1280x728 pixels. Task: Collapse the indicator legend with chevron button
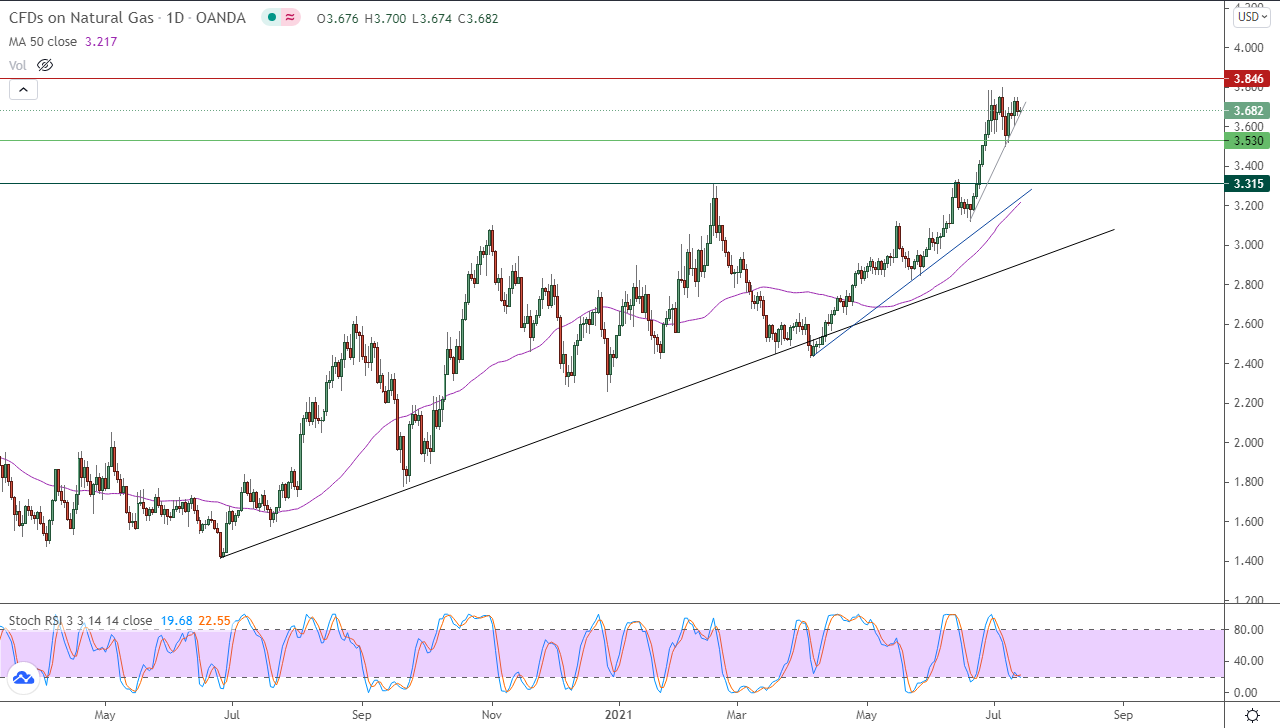click(x=24, y=90)
